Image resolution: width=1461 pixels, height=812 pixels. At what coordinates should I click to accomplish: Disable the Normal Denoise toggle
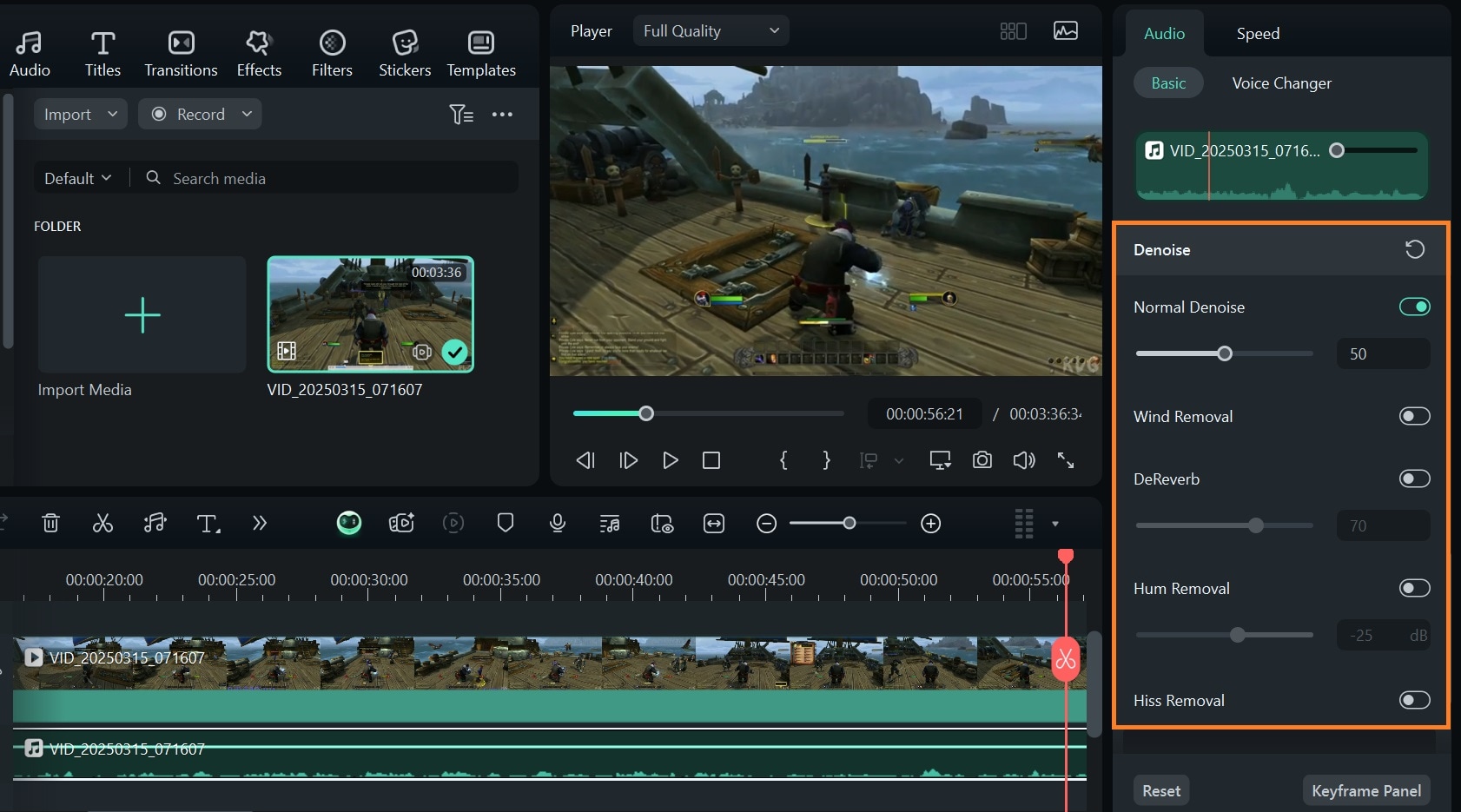[1414, 307]
